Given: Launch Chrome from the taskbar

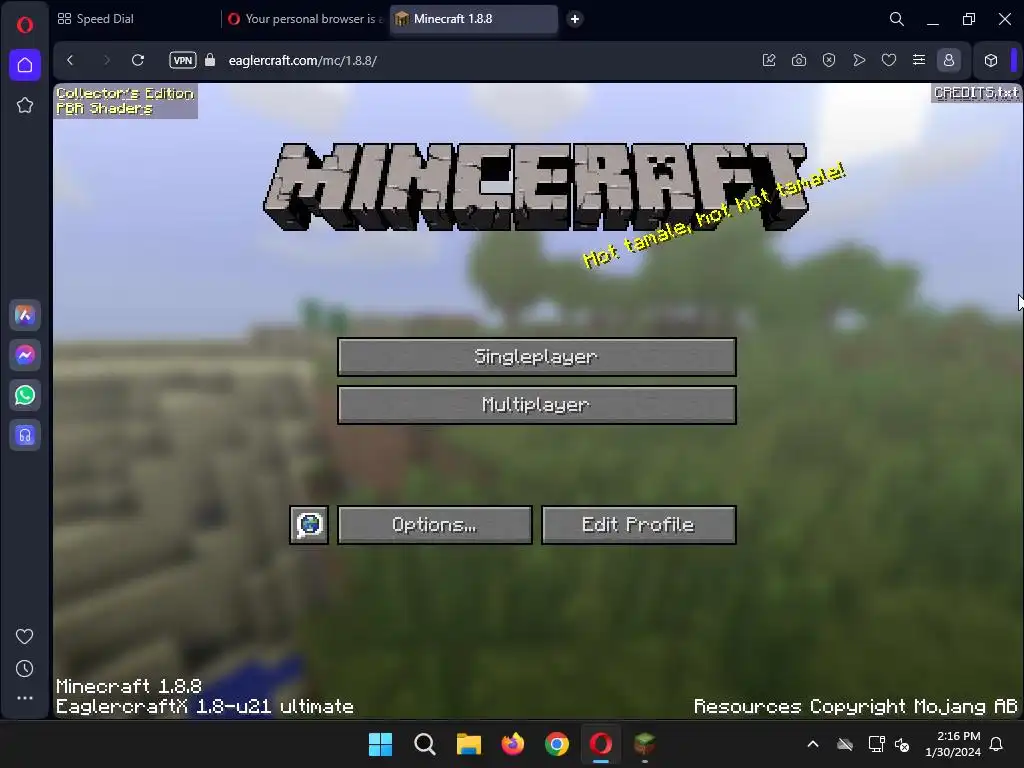Looking at the screenshot, I should [556, 744].
